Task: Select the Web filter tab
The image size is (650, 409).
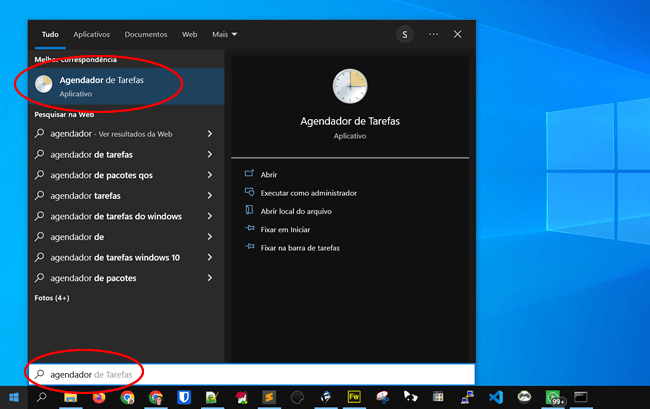Action: click(x=189, y=34)
